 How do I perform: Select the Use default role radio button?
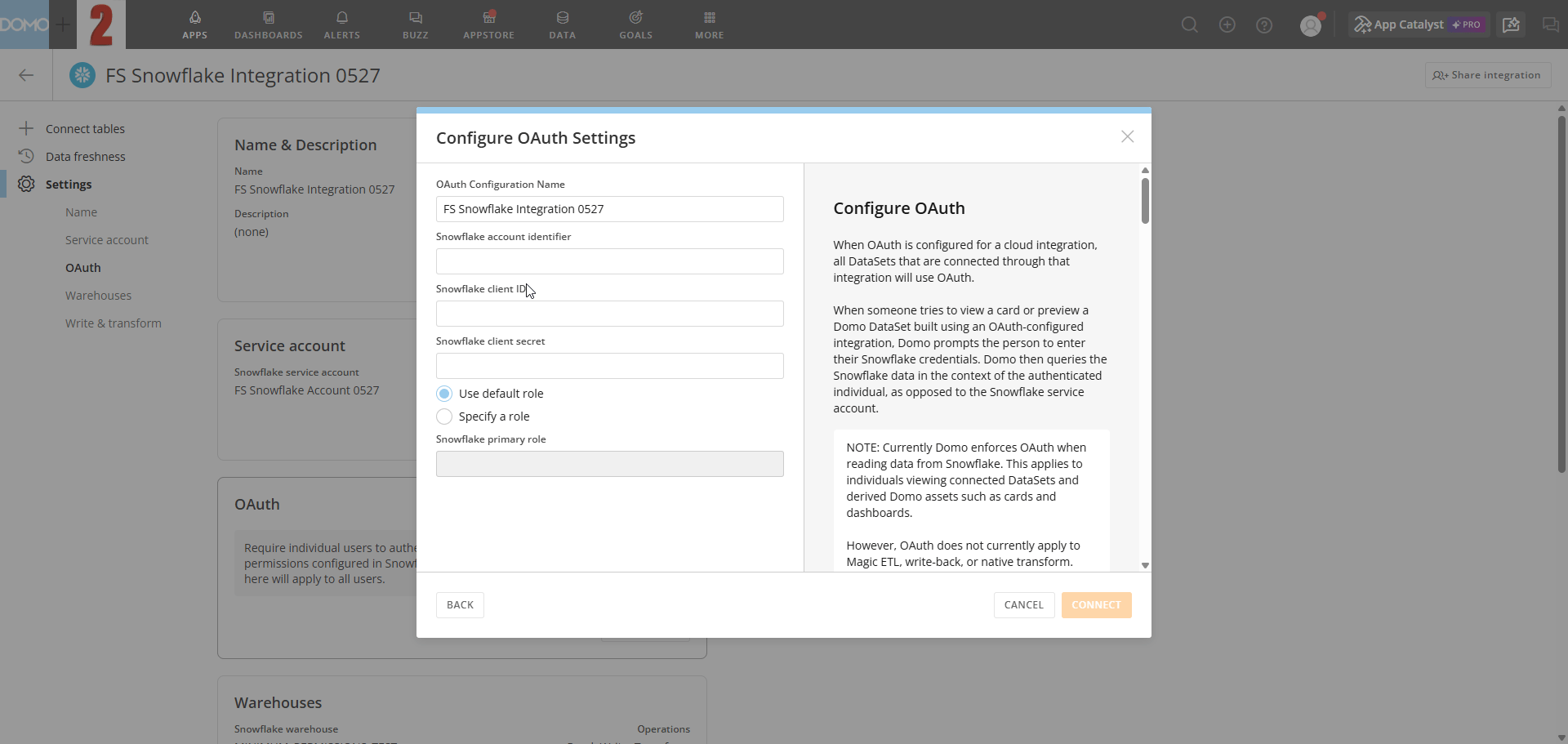(x=444, y=394)
